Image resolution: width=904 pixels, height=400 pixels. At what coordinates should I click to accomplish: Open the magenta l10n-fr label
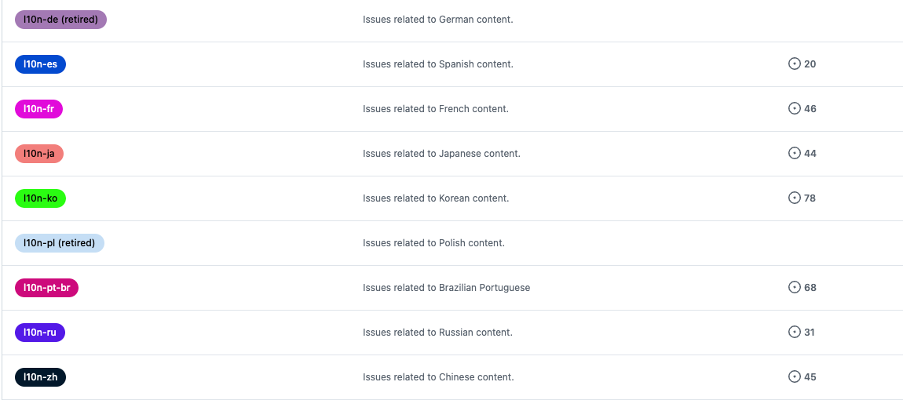[x=40, y=109]
